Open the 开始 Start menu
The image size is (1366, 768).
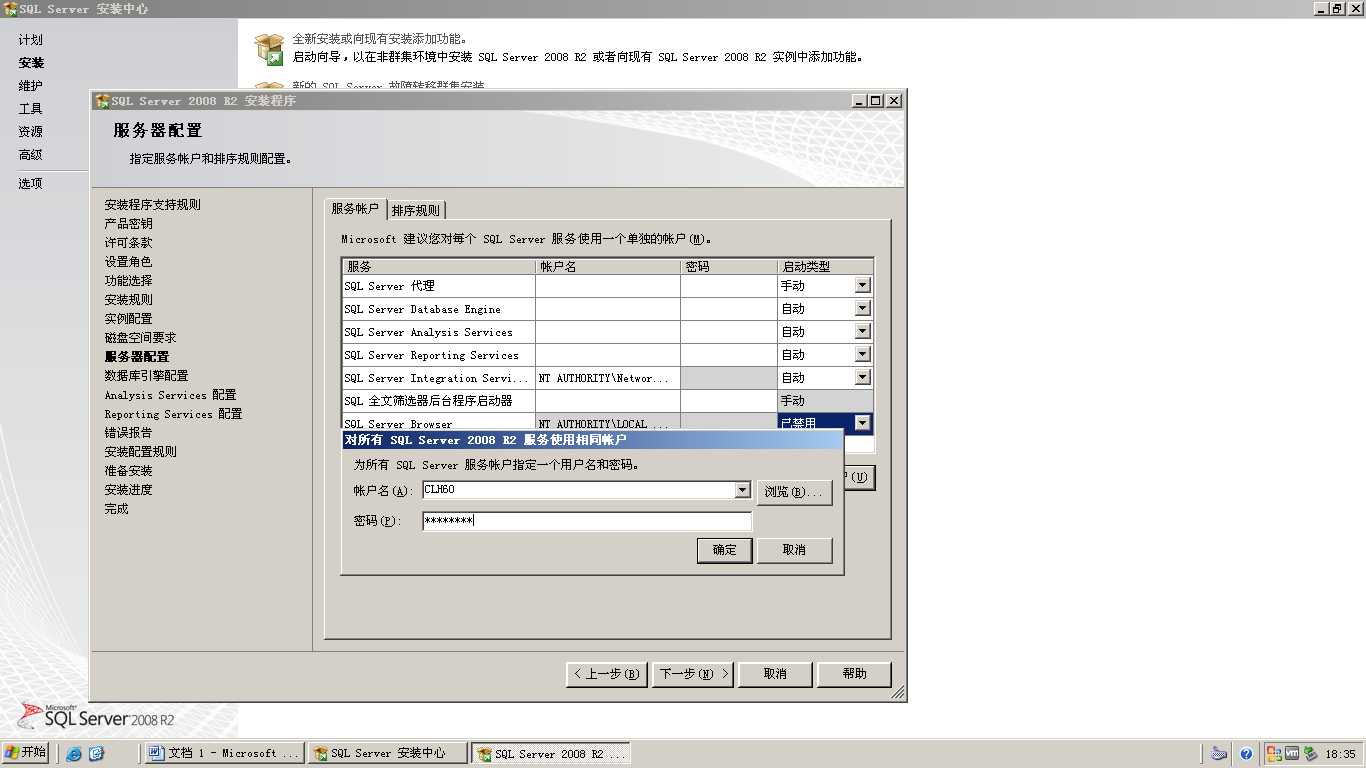tap(26, 753)
